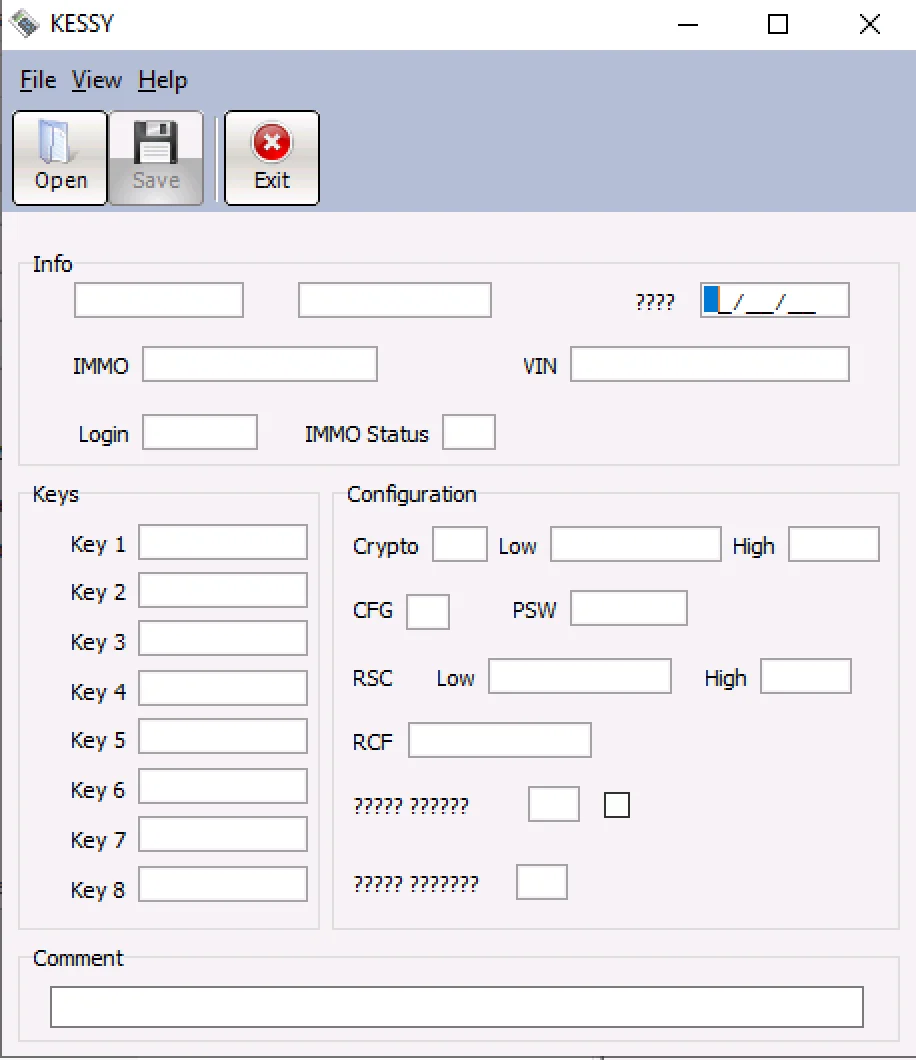Click the Open folder toolbar icon
Image resolution: width=916 pixels, height=1060 pixels.
click(60, 143)
